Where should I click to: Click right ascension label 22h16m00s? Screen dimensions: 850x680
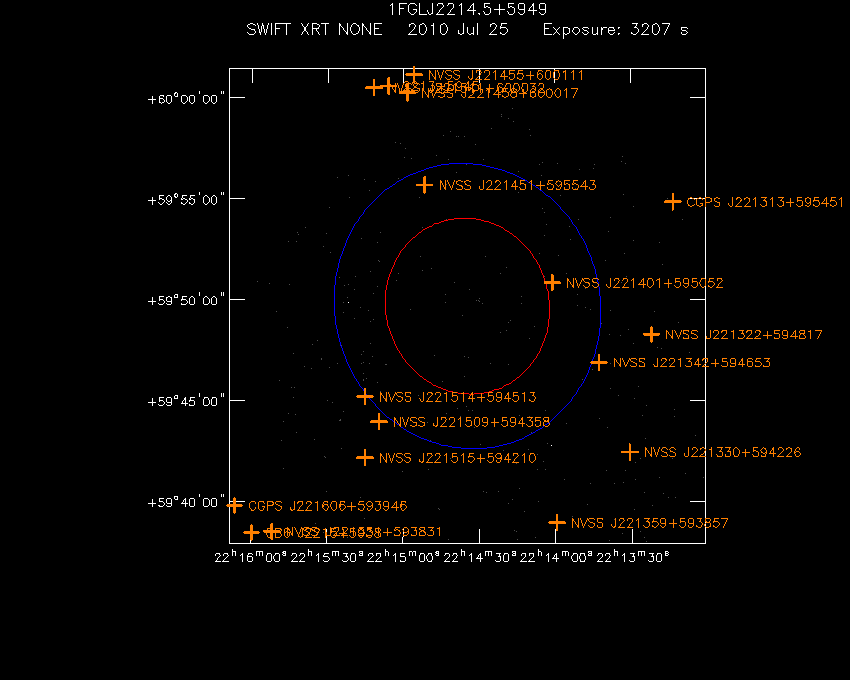250,557
